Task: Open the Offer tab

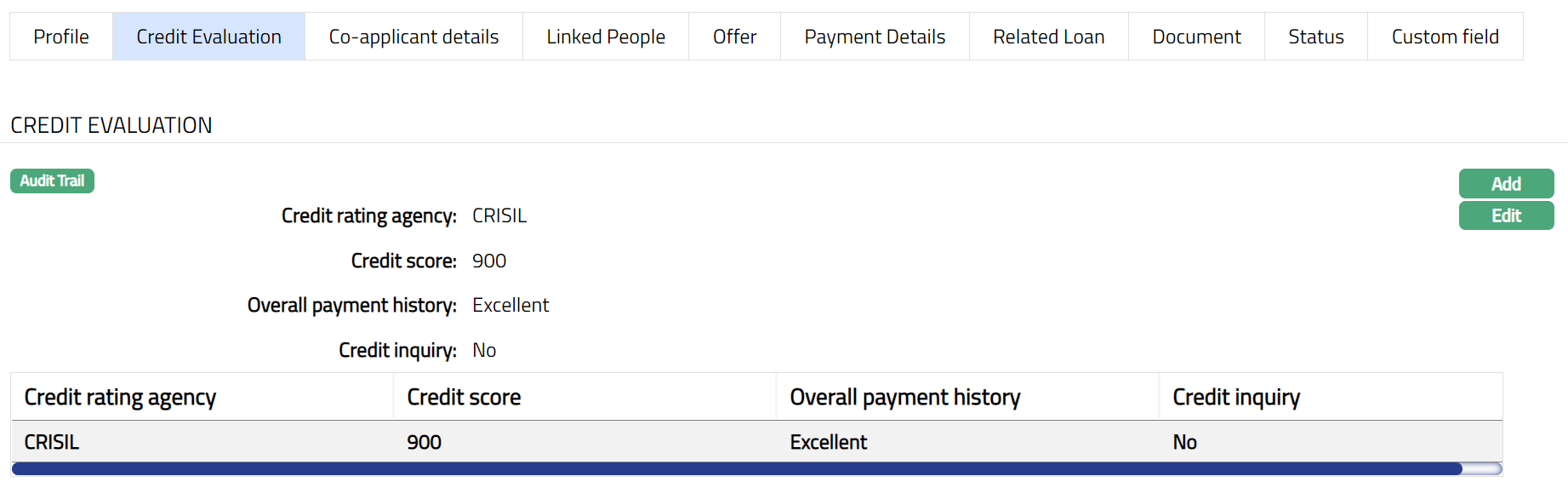Action: (734, 37)
